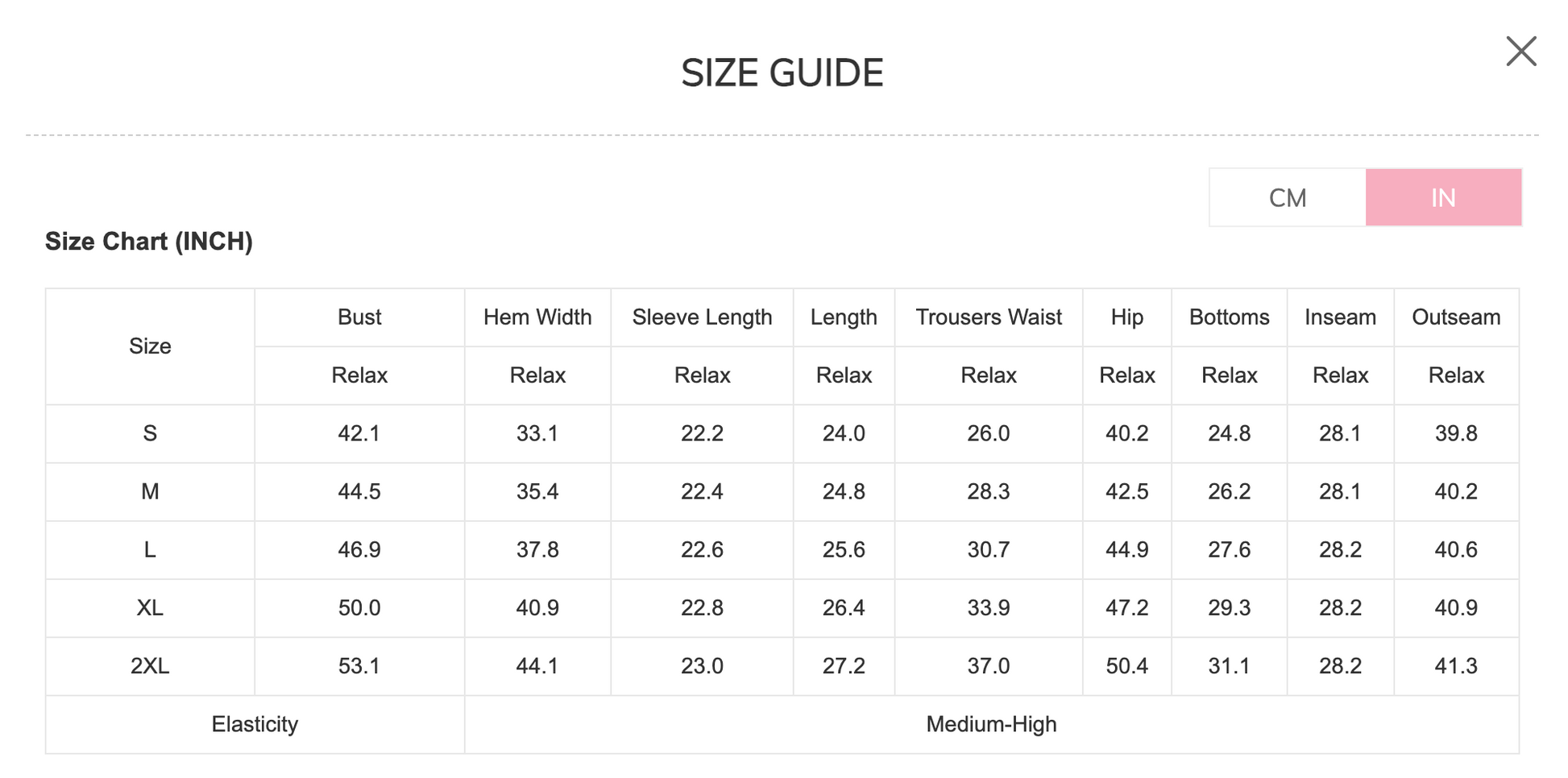Select the XL size row label
The image size is (1568, 778).
click(150, 607)
